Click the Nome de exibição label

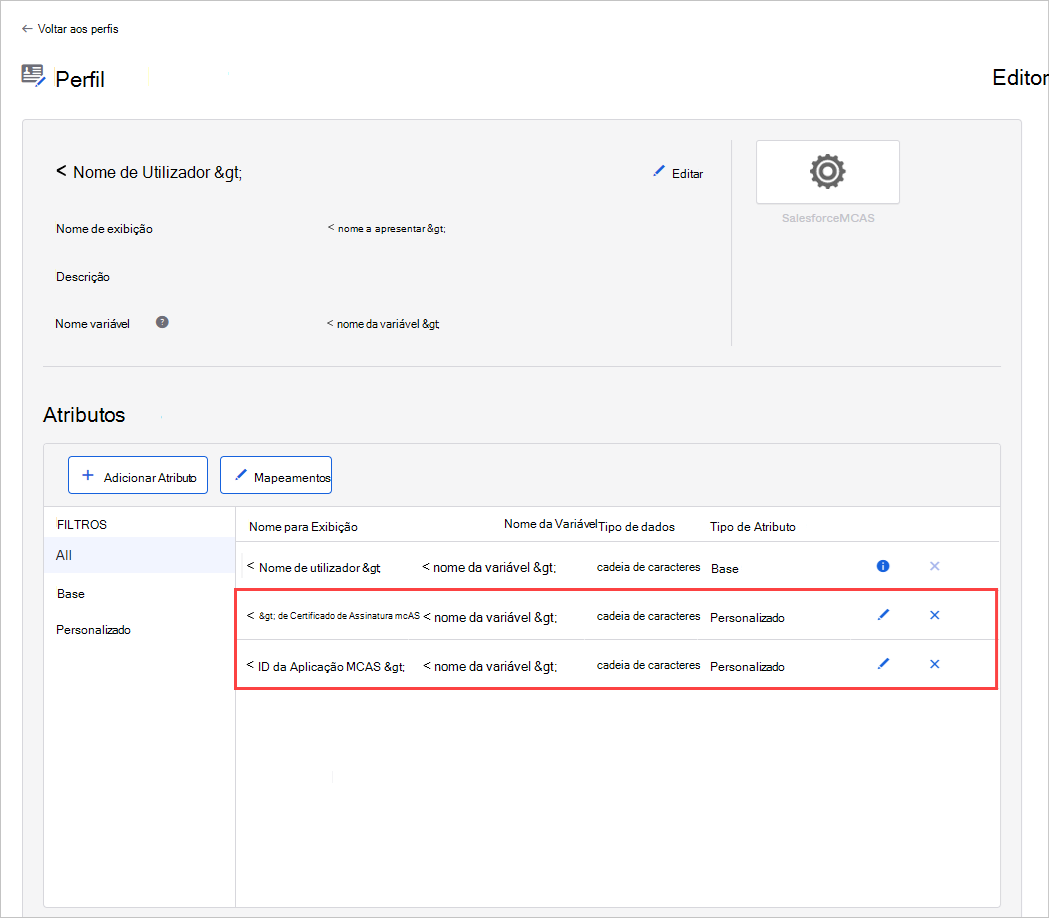coord(104,229)
